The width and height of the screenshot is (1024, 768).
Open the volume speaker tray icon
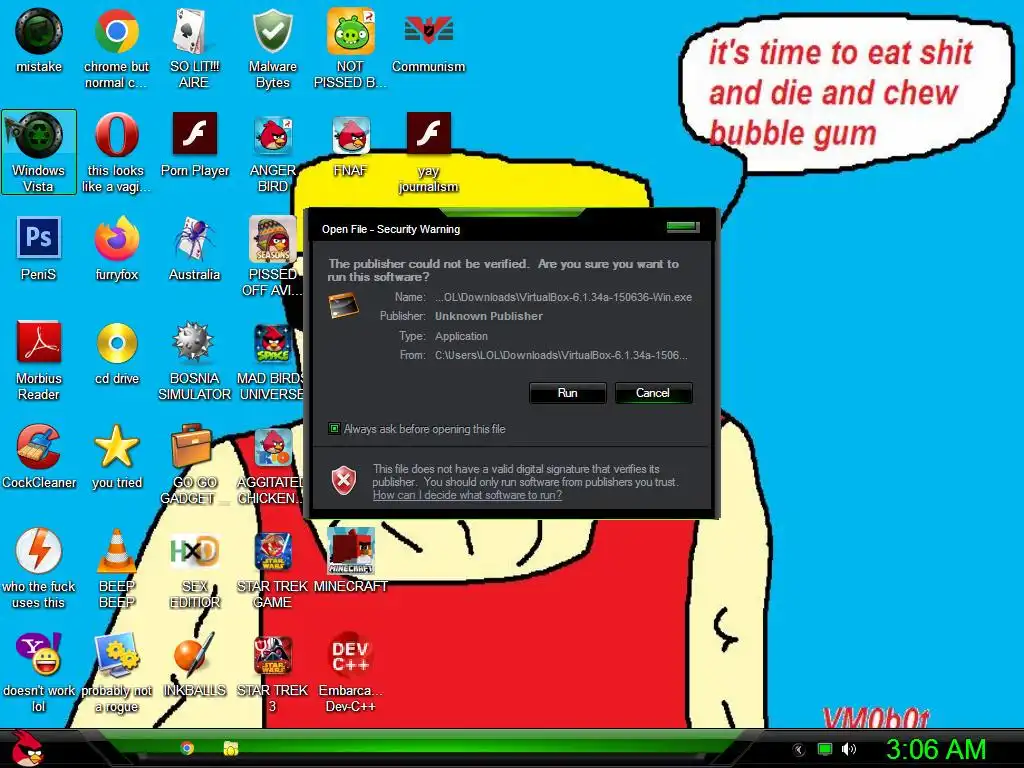click(x=848, y=749)
